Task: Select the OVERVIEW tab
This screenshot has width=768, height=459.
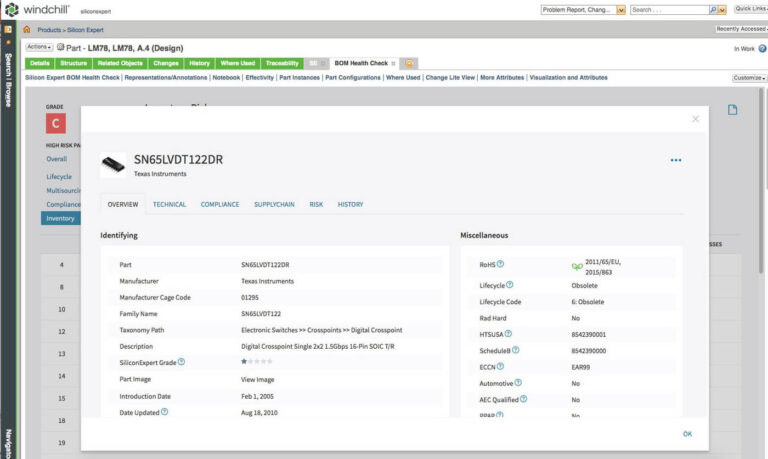Action: (x=123, y=204)
